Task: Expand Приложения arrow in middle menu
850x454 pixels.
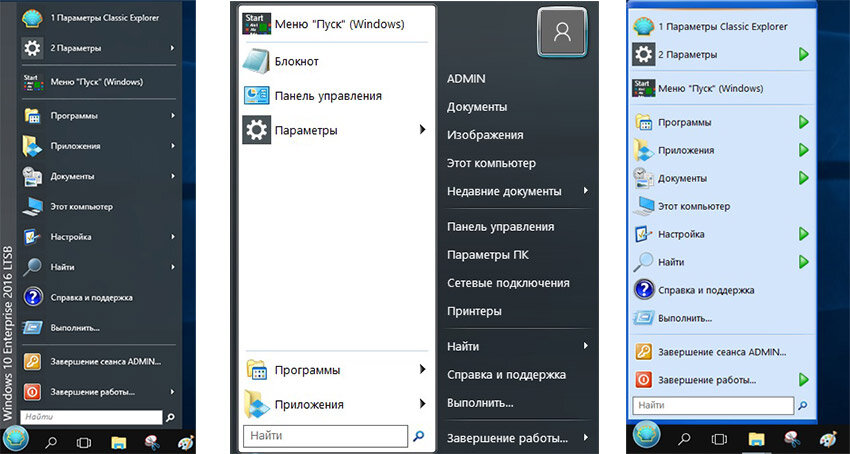Action: click(422, 404)
